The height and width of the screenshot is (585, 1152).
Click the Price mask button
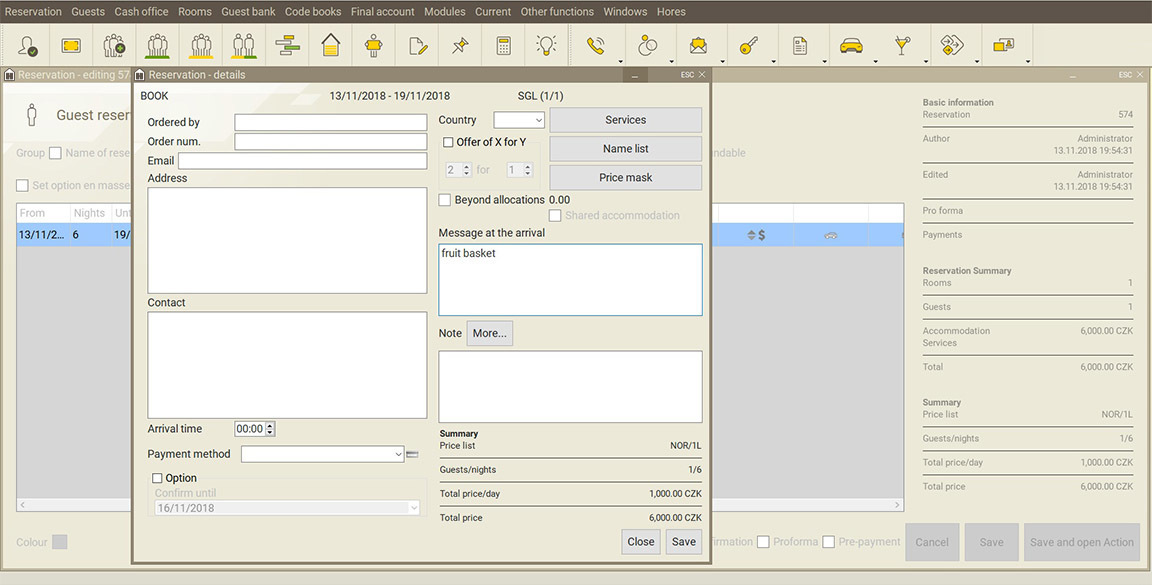click(x=625, y=178)
